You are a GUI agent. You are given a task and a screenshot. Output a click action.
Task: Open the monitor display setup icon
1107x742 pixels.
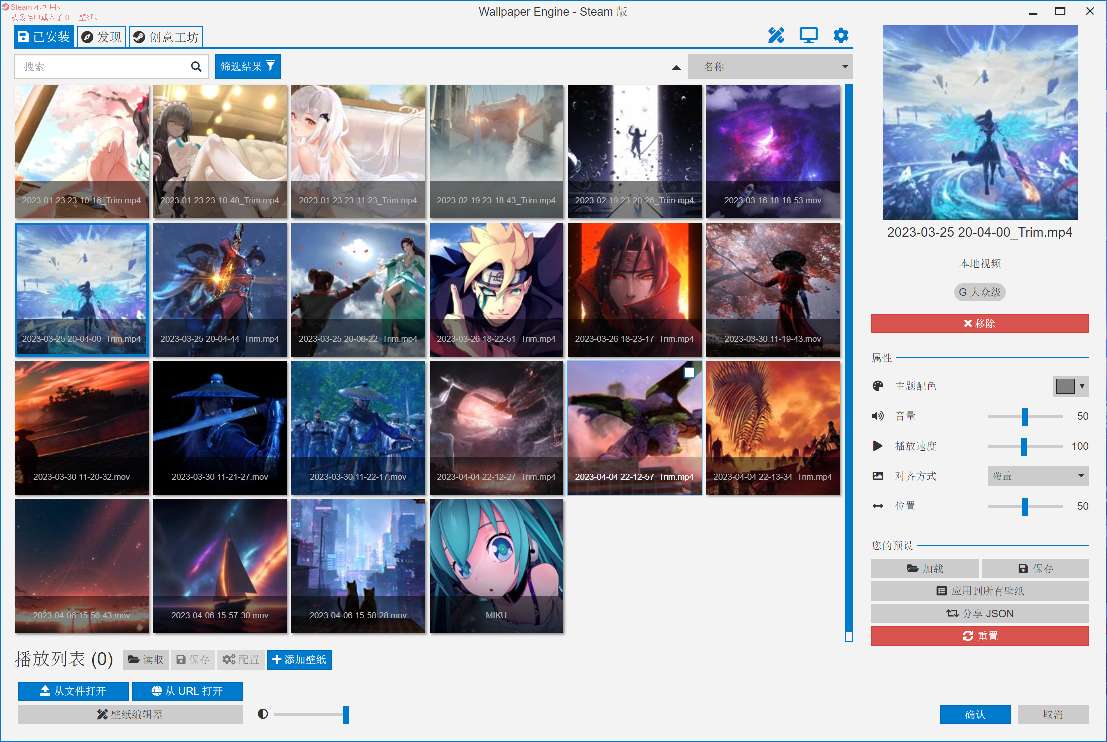[808, 35]
